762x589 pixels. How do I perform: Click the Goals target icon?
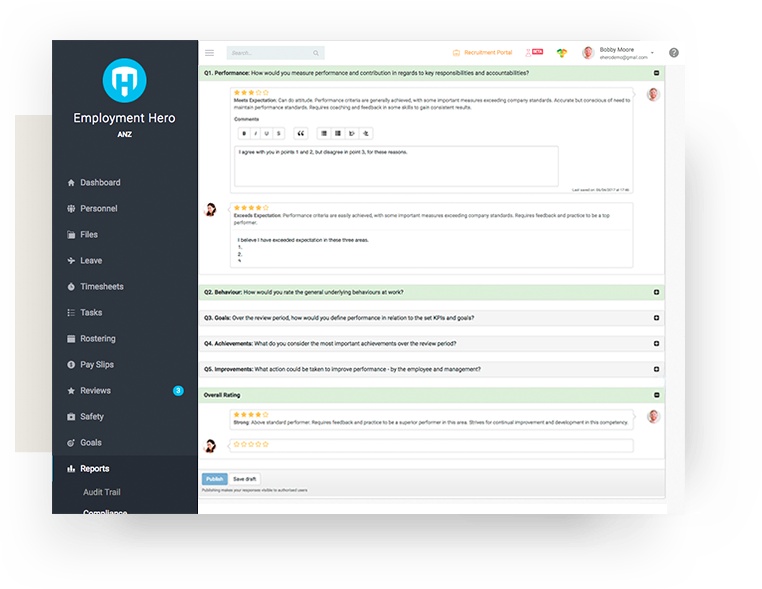coord(71,443)
